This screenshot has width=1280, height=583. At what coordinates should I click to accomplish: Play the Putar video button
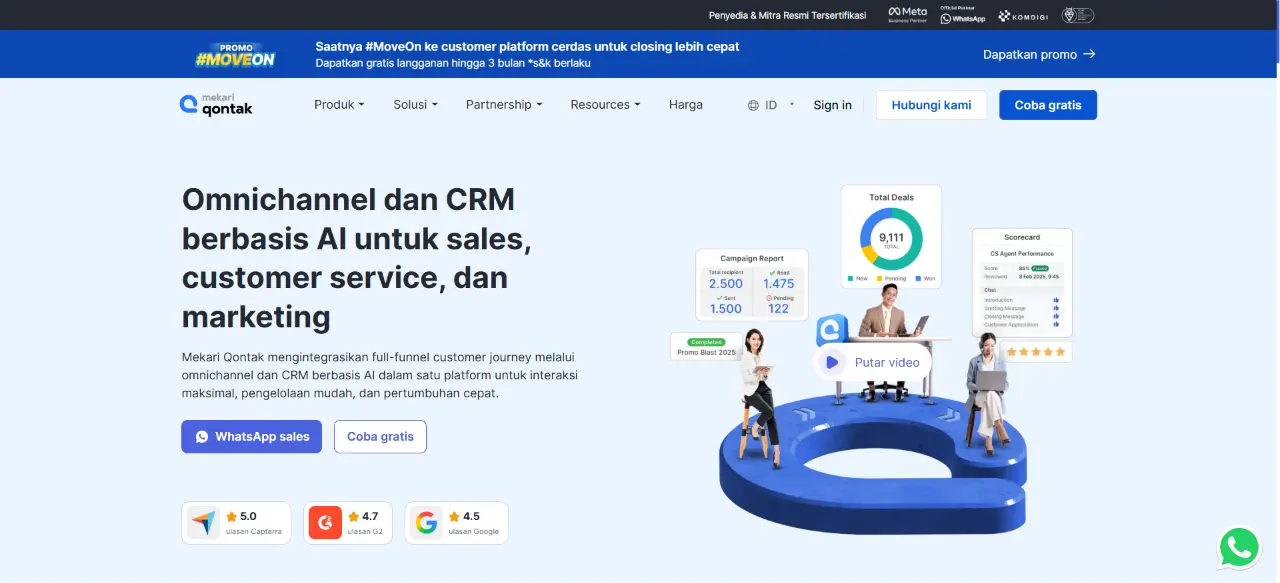(x=873, y=362)
